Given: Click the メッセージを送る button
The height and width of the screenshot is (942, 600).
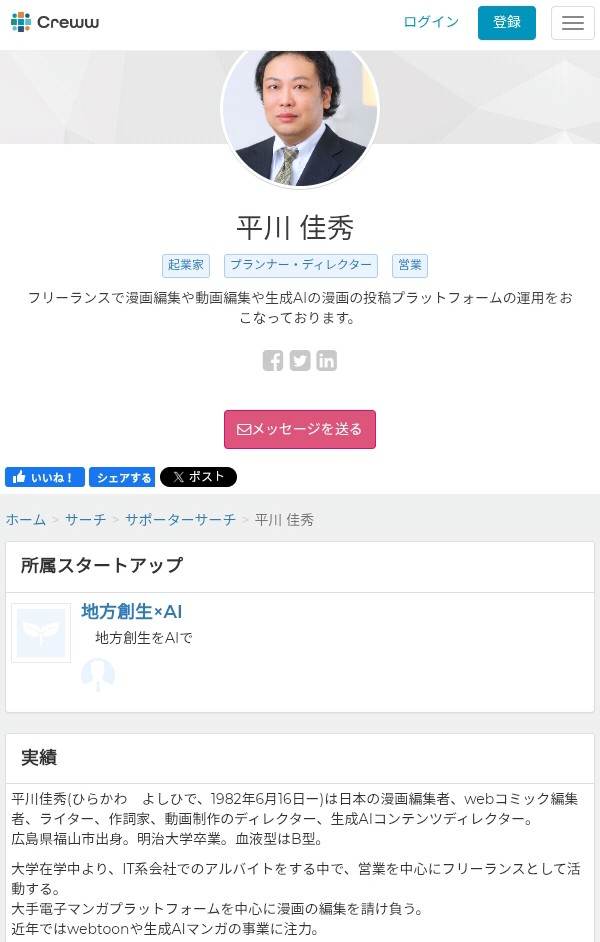Looking at the screenshot, I should click(300, 429).
